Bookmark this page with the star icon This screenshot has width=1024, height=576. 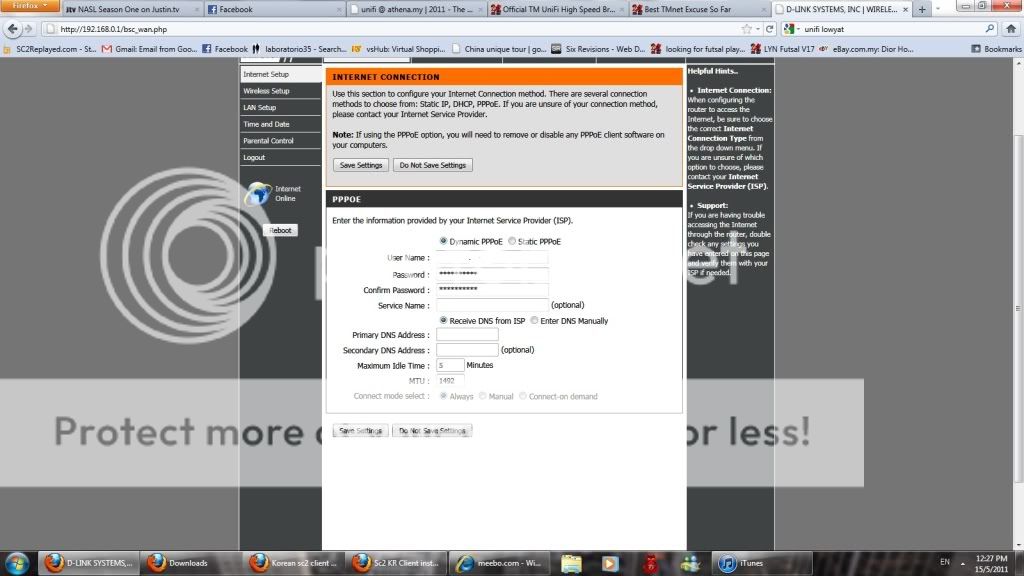point(746,29)
